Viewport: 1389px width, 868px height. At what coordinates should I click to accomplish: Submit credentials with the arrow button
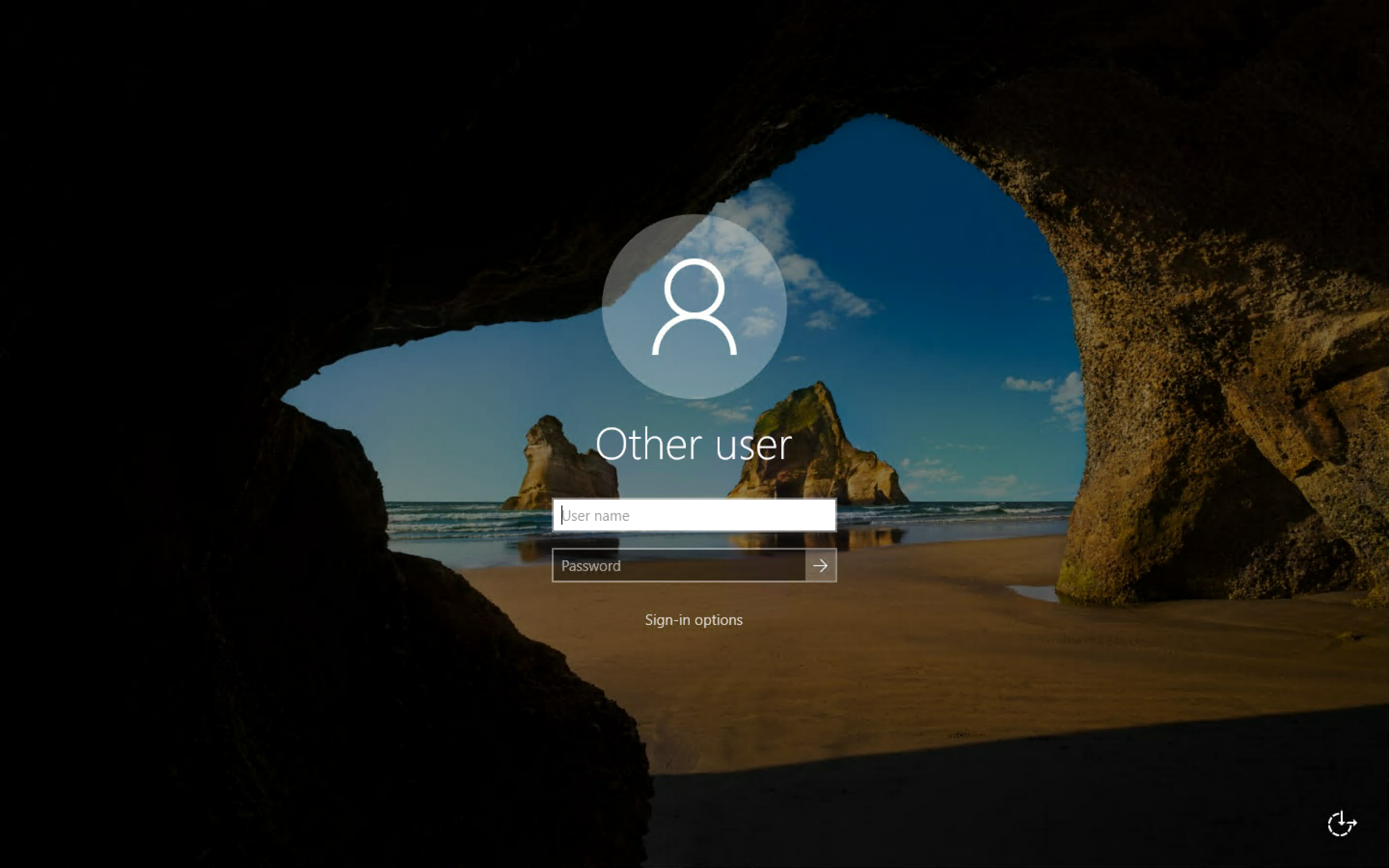pos(820,565)
